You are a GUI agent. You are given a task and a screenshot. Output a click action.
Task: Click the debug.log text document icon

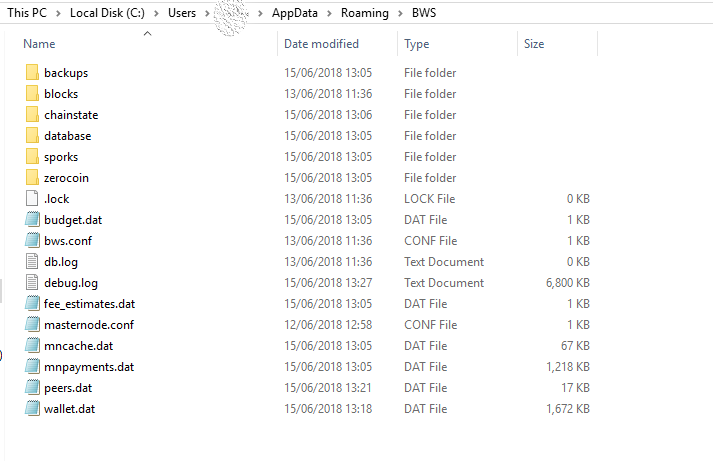(32, 282)
